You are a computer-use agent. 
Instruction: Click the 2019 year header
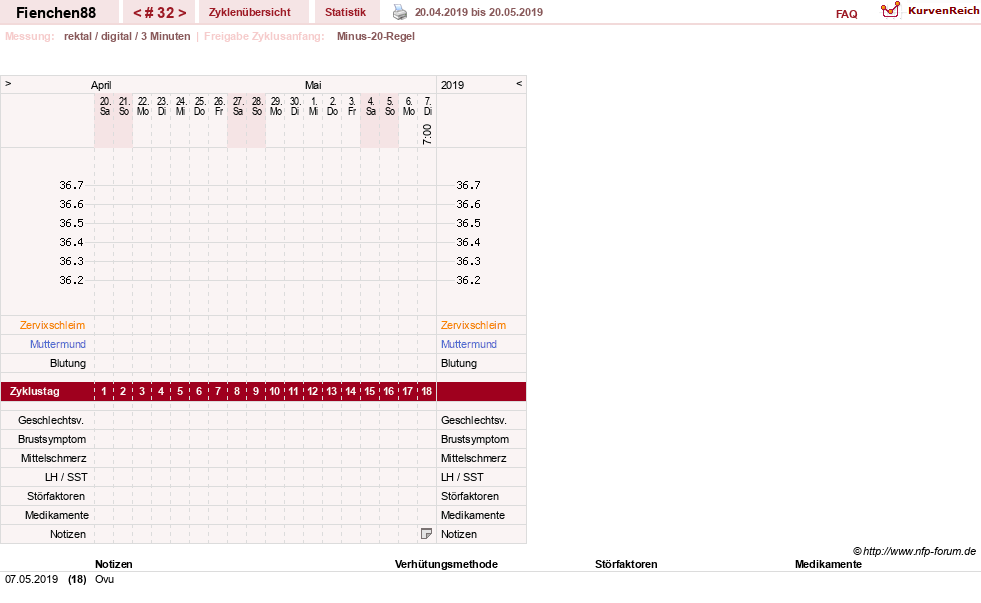(452, 85)
